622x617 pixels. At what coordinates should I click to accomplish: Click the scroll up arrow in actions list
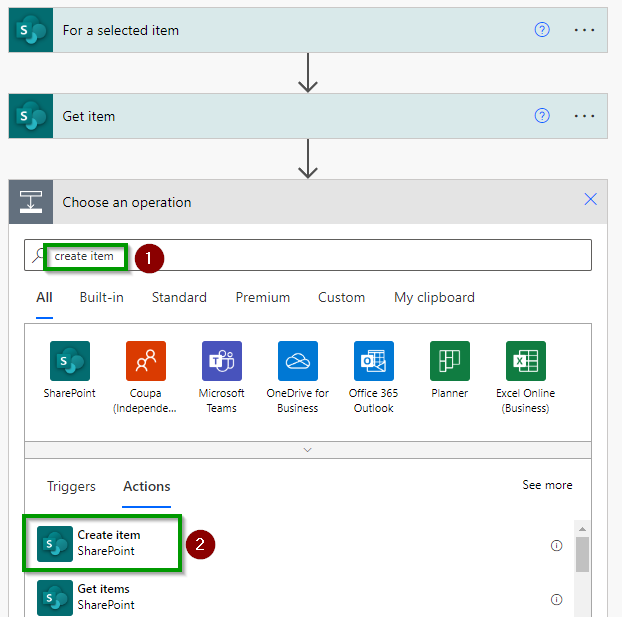[582, 529]
